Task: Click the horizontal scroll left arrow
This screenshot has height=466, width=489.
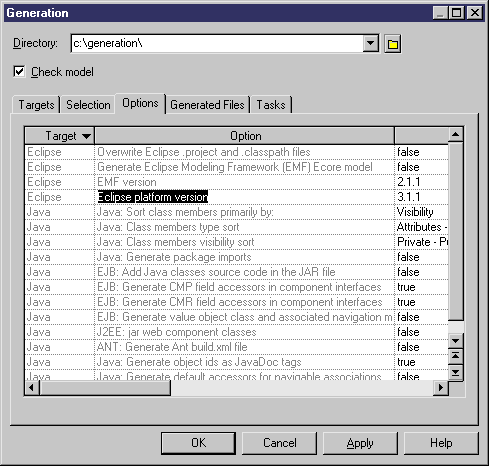Action: point(32,388)
